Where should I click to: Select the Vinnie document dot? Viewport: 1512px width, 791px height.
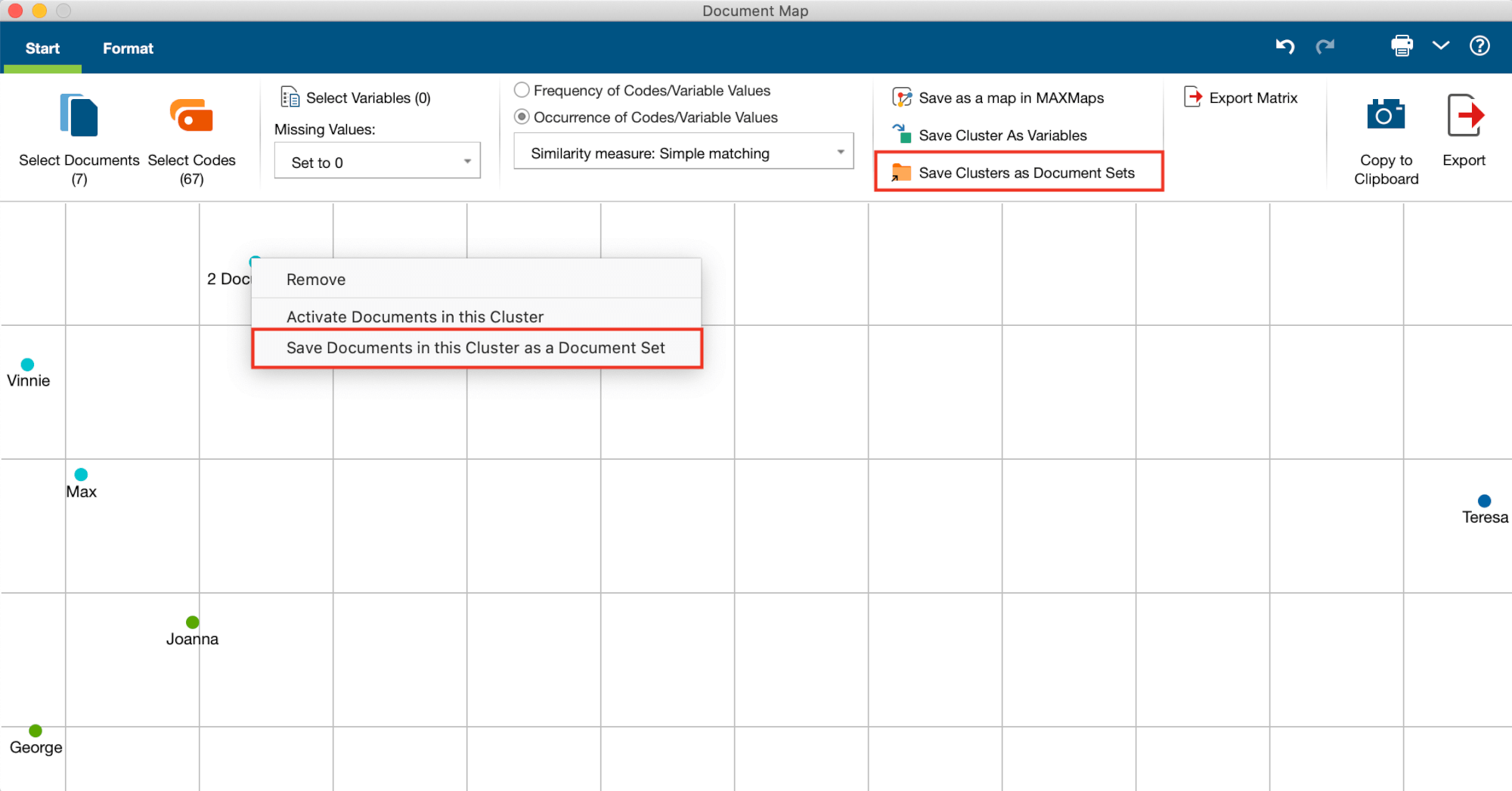click(27, 364)
